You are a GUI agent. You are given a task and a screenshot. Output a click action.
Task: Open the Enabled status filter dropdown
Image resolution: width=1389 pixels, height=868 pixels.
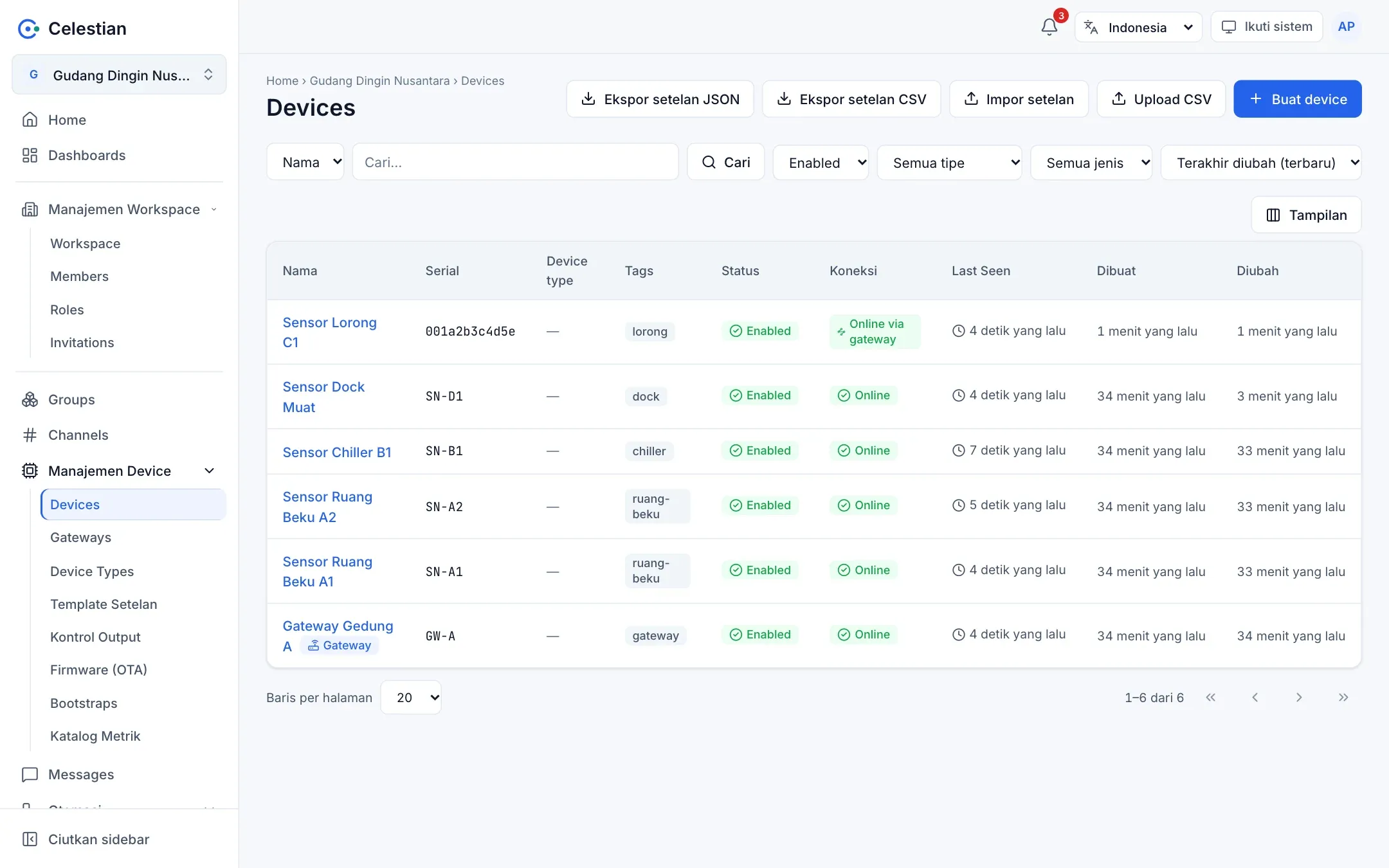(821, 163)
